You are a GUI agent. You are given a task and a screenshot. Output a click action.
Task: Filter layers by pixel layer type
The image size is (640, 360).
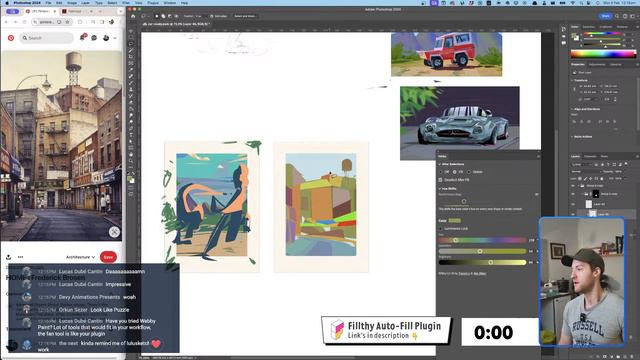click(596, 164)
